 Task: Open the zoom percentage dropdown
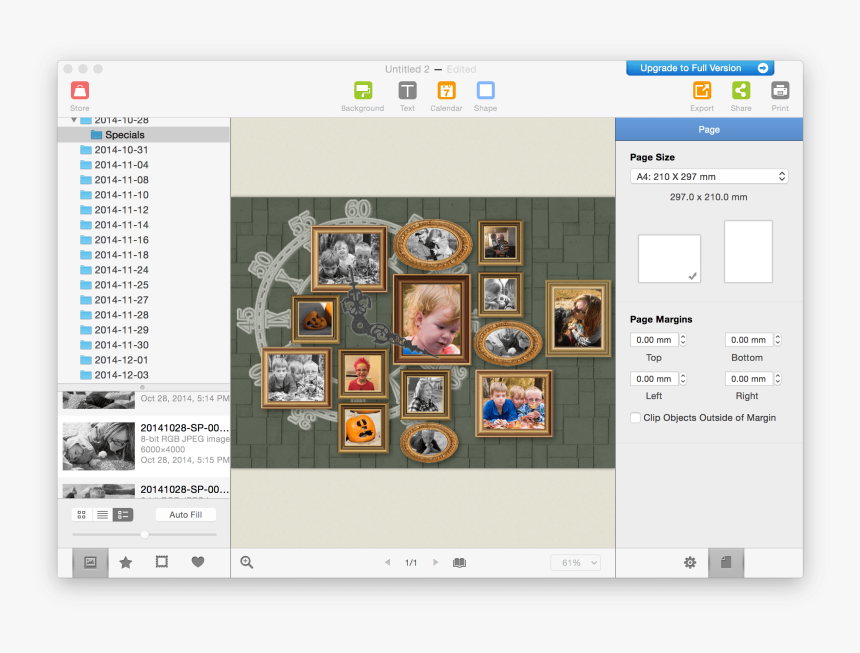pyautogui.click(x=575, y=562)
